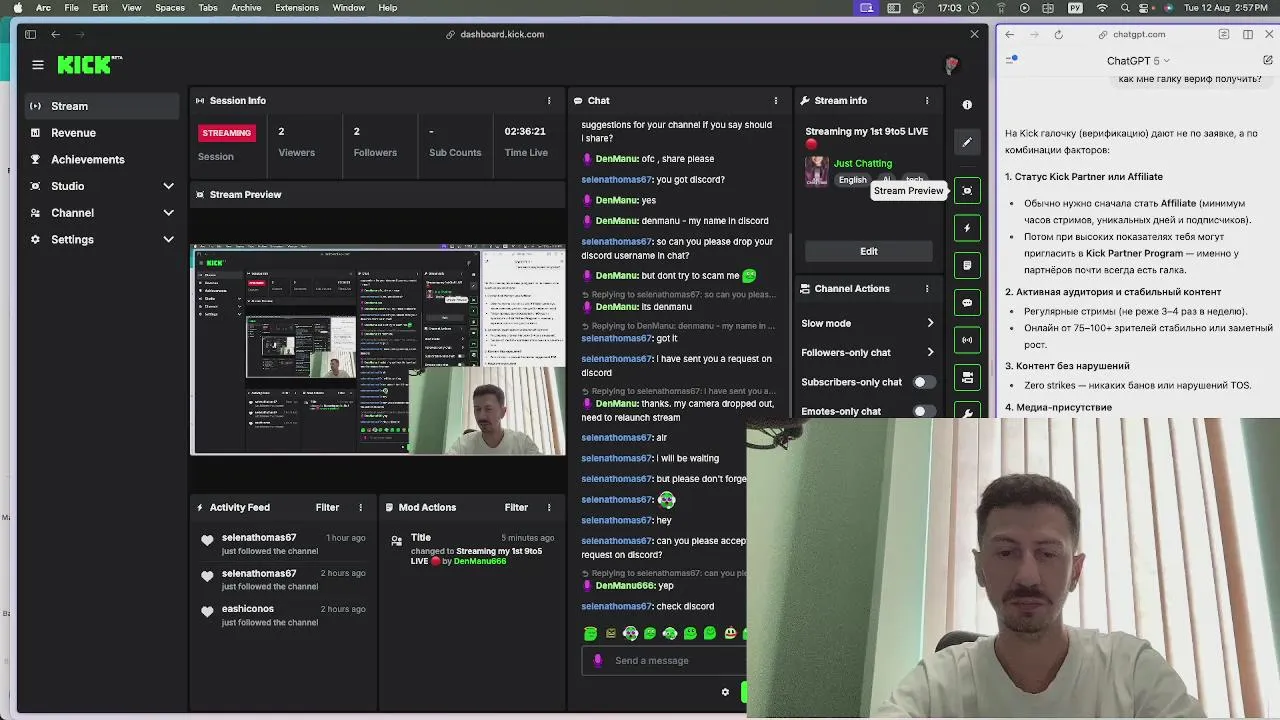Click the pencil edit-layout icon
Viewport: 1280px width, 720px height.
967,142
